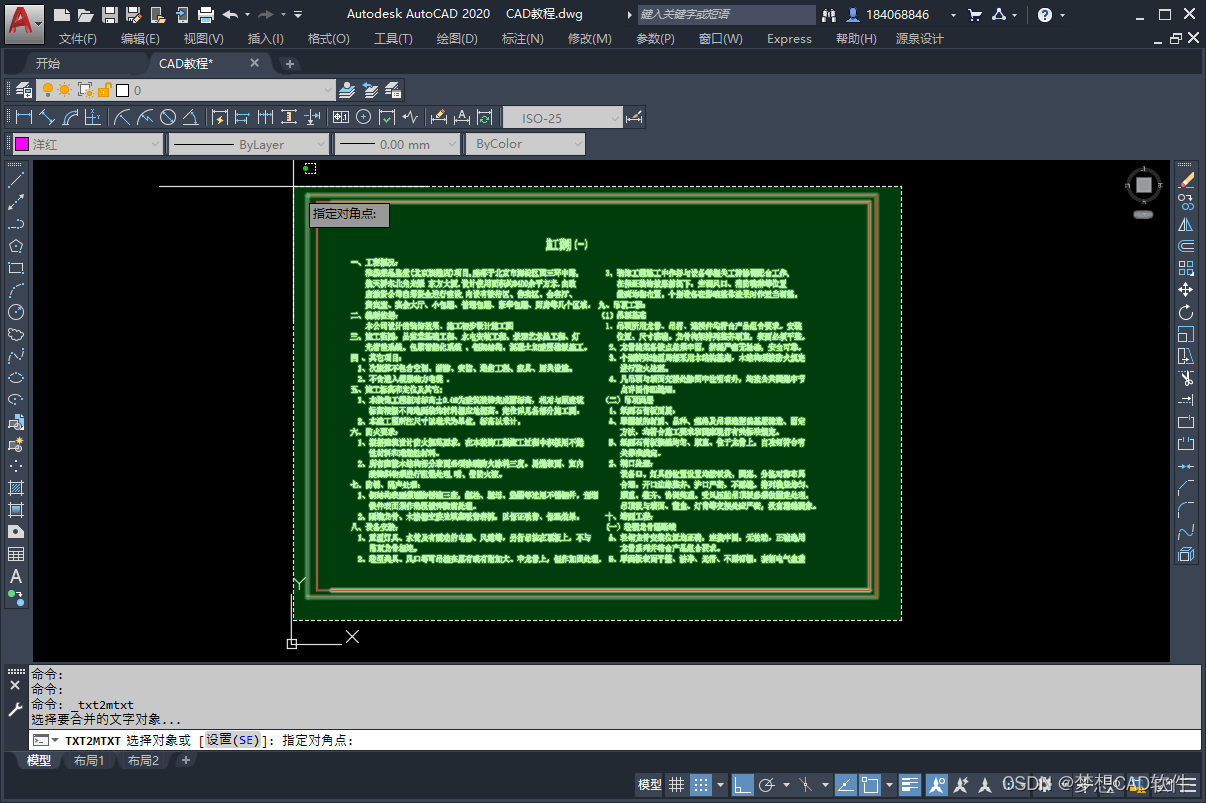This screenshot has height=803, width=1206.
Task: Click the Hatch tool icon
Action: [x=16, y=488]
